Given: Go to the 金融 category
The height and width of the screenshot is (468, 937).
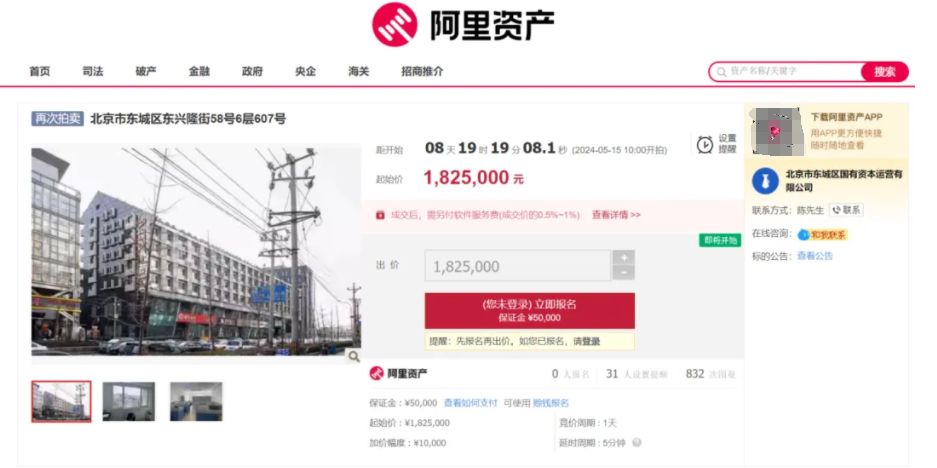Looking at the screenshot, I should point(199,71).
